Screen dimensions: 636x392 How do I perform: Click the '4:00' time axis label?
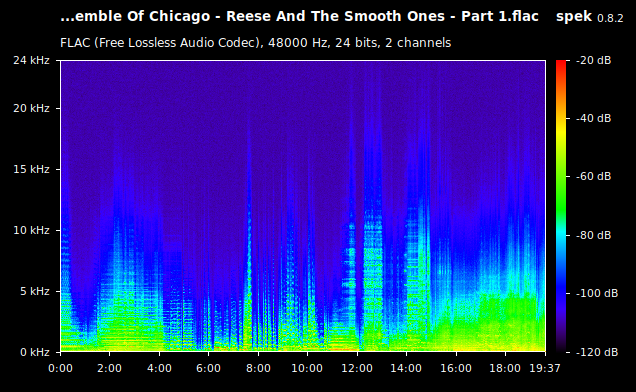coord(159,368)
